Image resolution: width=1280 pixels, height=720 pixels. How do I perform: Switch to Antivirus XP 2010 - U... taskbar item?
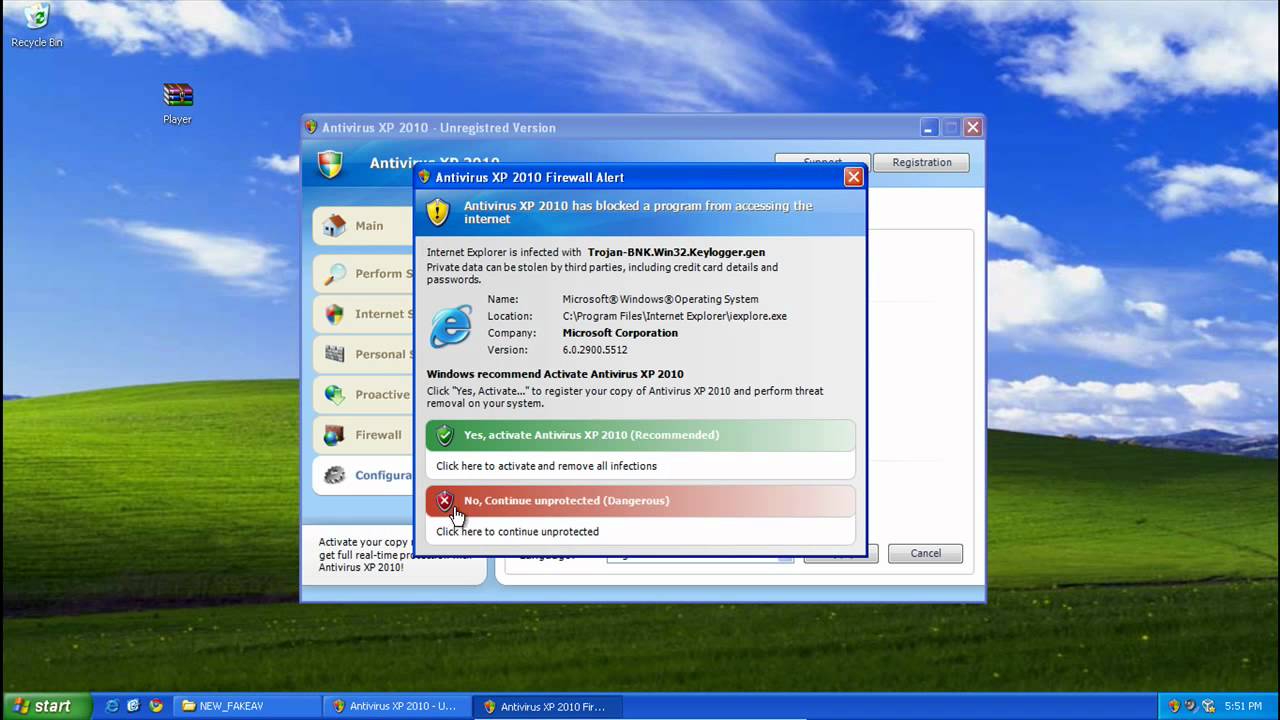click(x=397, y=706)
